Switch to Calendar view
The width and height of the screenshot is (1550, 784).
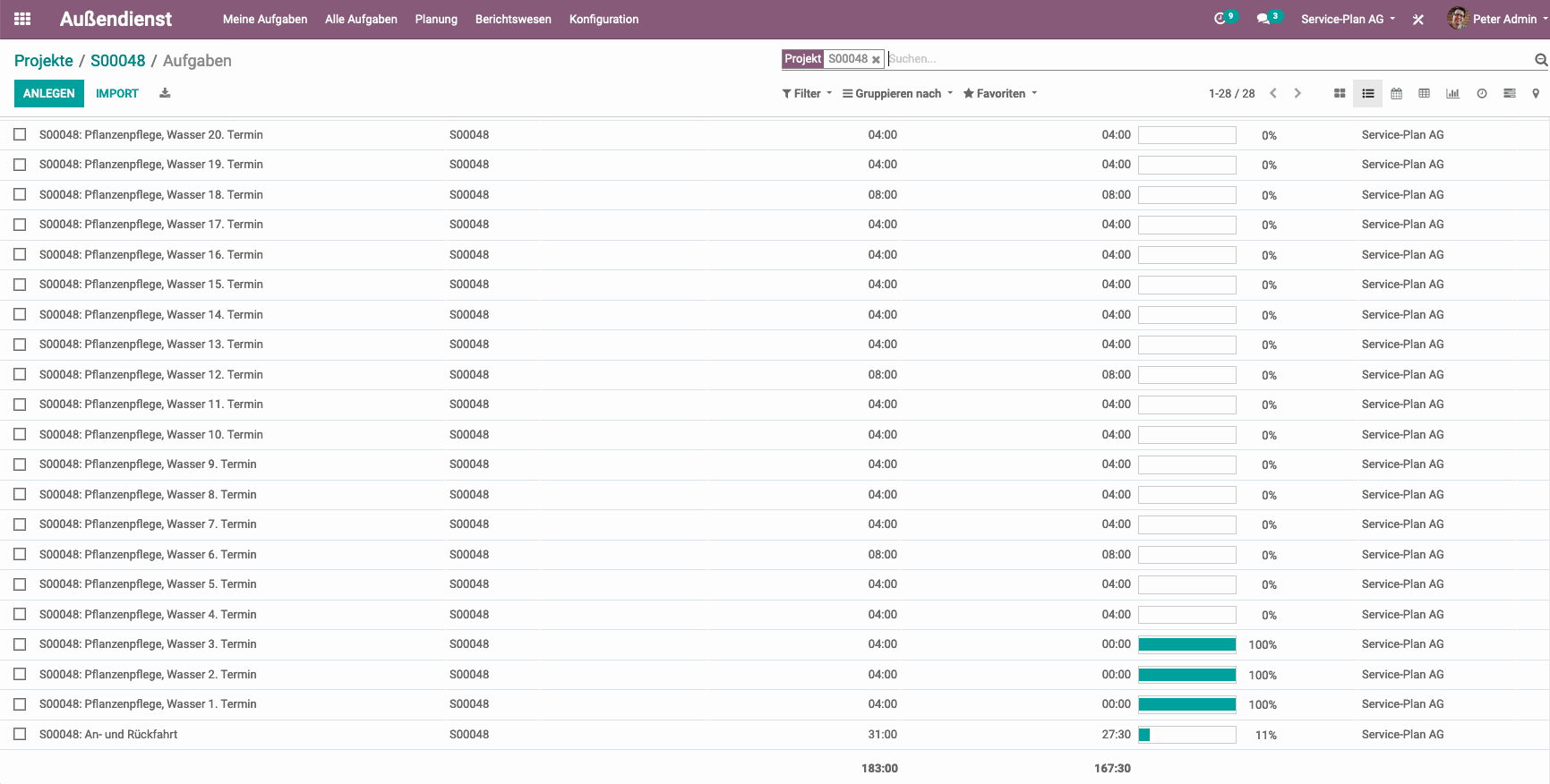(x=1396, y=93)
